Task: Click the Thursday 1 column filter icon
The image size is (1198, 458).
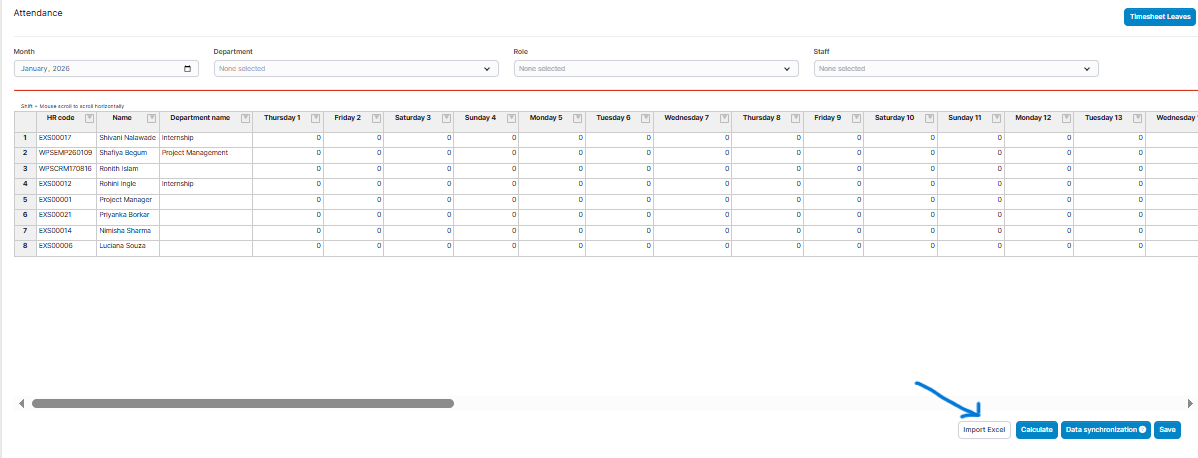Action: coord(316,118)
